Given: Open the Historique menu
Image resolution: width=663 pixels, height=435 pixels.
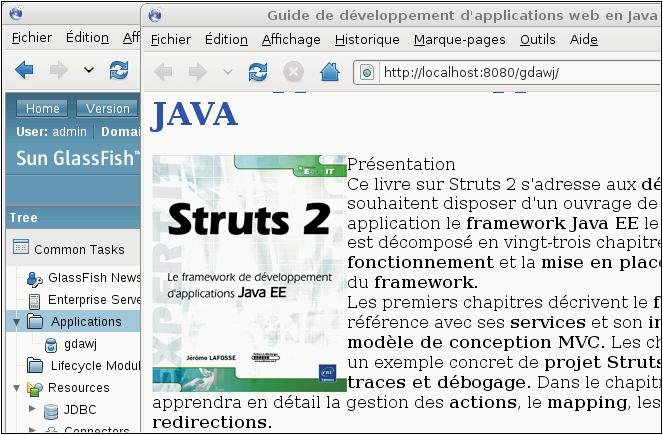Looking at the screenshot, I should point(367,40).
